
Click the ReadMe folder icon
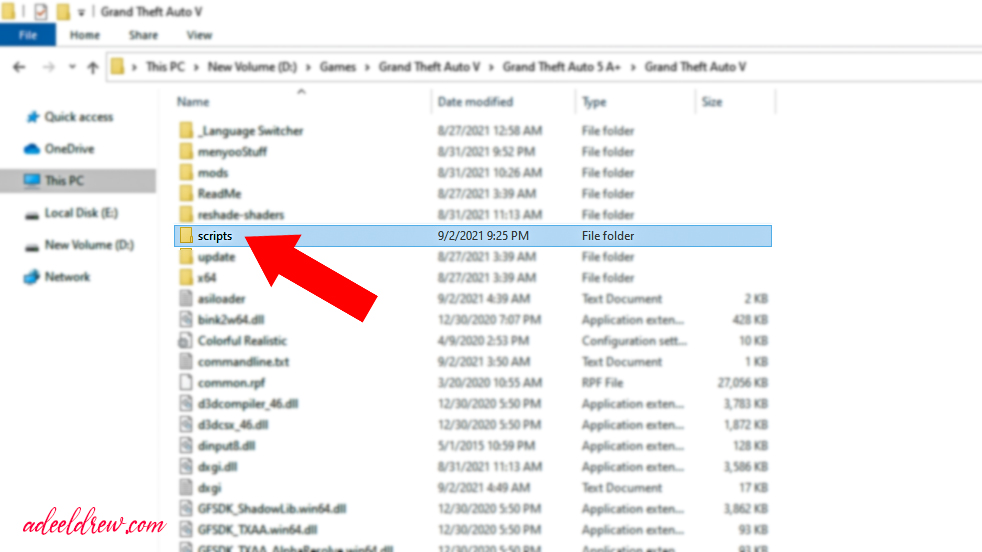click(x=186, y=193)
